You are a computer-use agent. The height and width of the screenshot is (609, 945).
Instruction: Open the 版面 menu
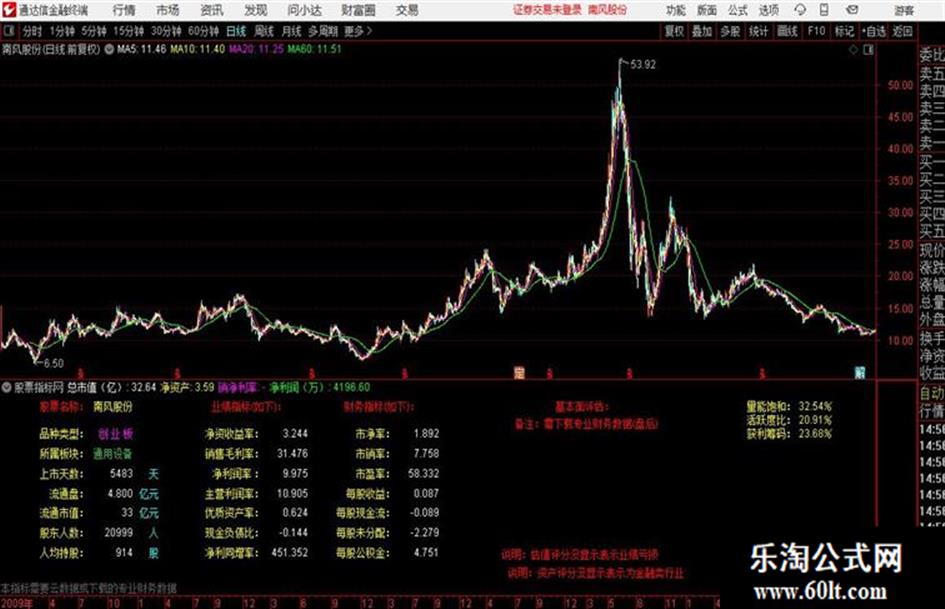point(707,10)
